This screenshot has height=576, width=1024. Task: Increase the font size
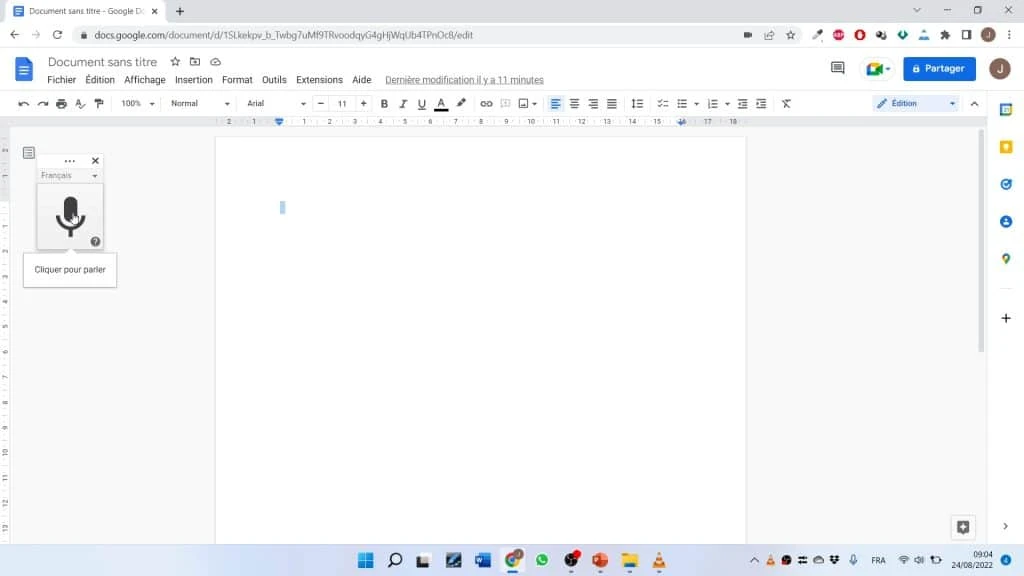point(364,104)
